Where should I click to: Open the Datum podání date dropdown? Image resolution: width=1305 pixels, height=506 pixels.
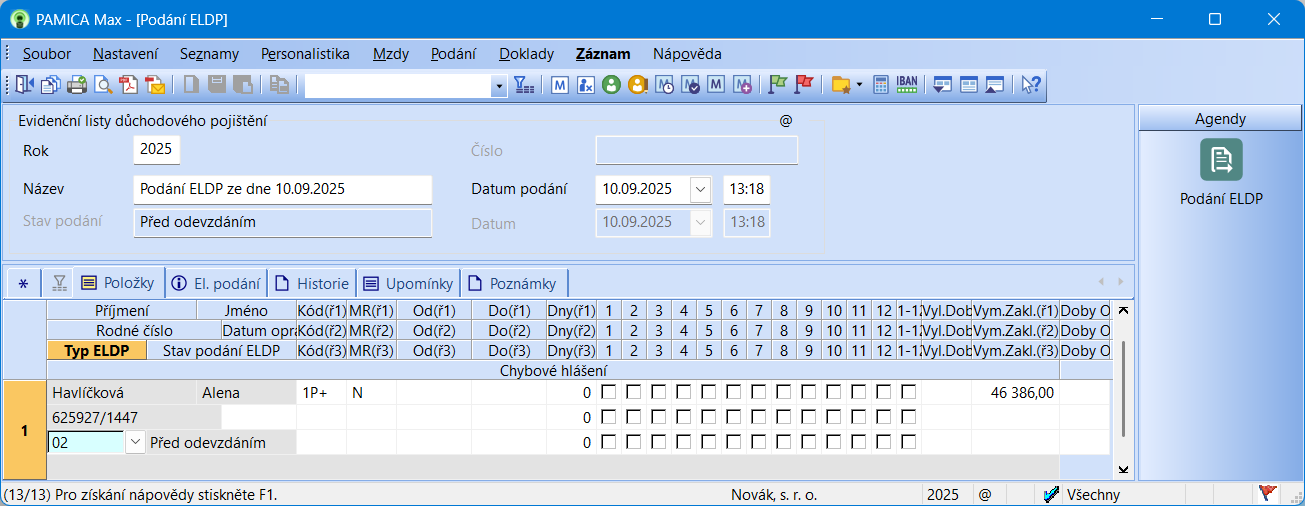[x=700, y=189]
